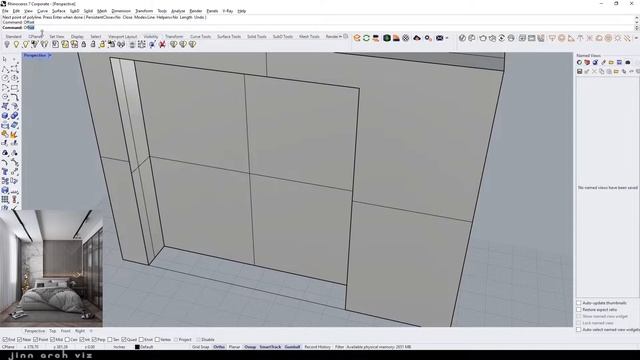This screenshot has width=640, height=360.
Task: Click the Filter label in status bar
Action: (x=340, y=347)
